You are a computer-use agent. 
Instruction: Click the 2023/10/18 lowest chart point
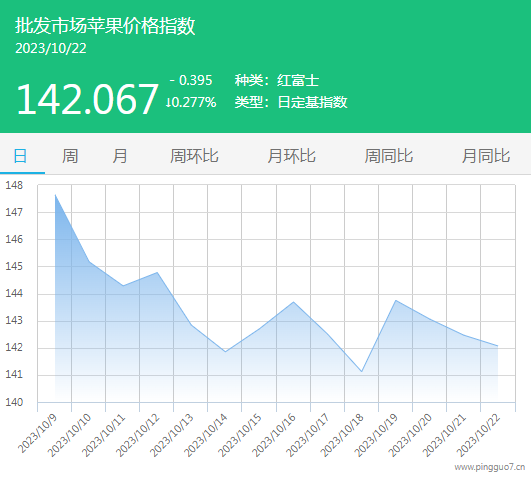pos(362,371)
